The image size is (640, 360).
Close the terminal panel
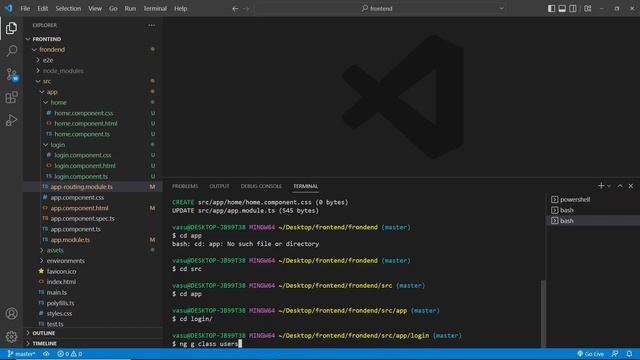click(631, 186)
